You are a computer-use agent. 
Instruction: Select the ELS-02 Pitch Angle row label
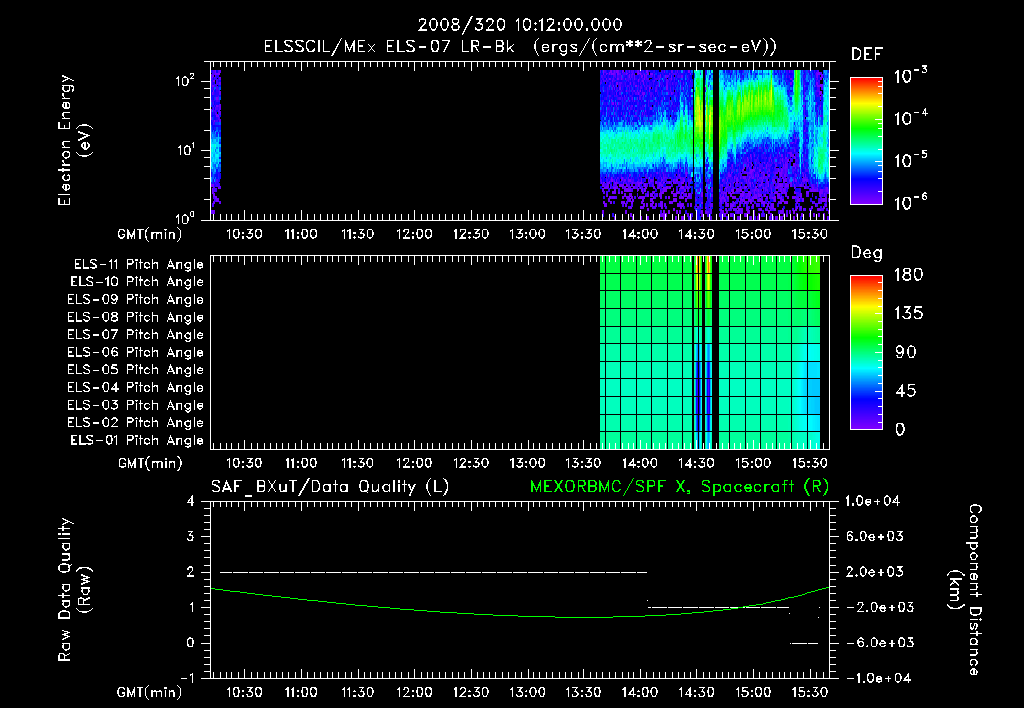135,423
